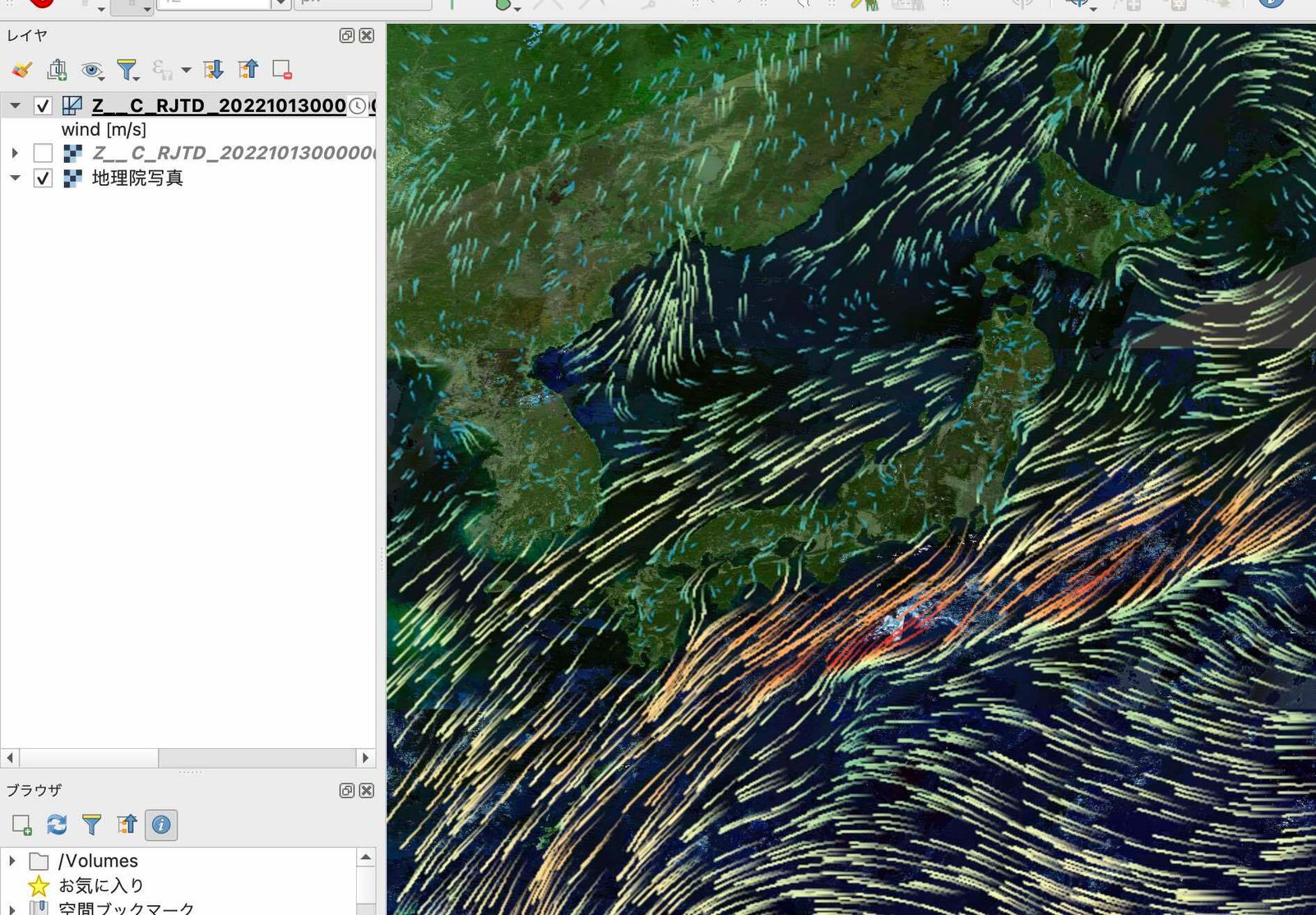Open the dropdown arrow next to epsilon icon
Screen dimensions: 1316x915
[x=187, y=70]
